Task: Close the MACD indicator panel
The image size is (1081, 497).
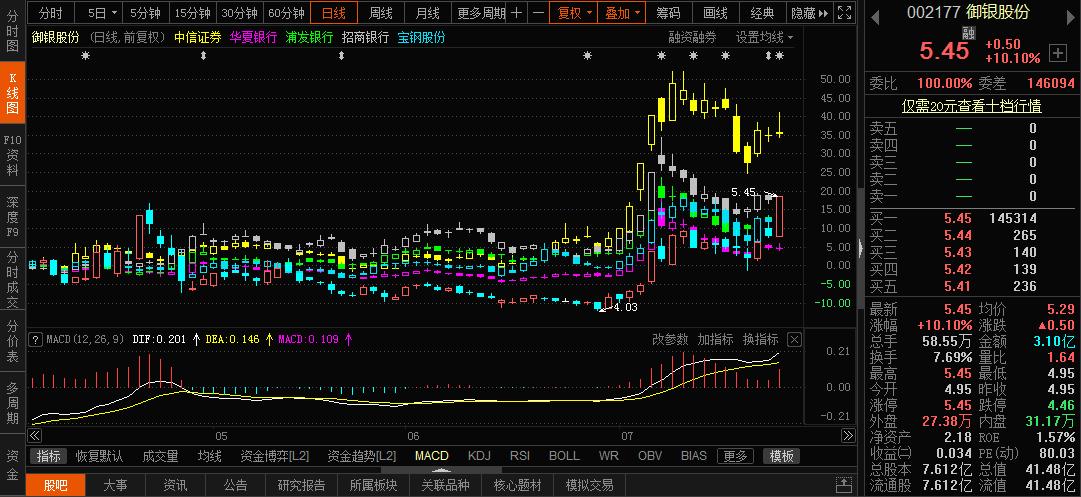Action: (x=794, y=339)
